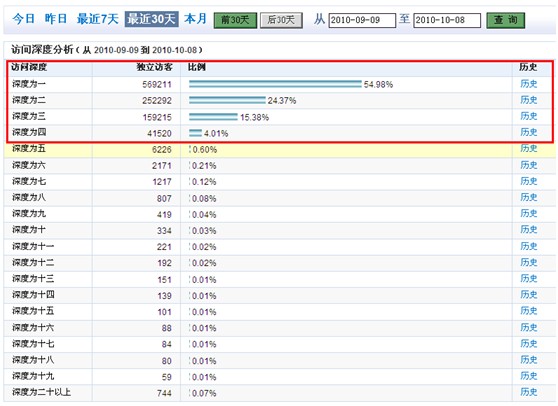Click the visitor count 2171
The width and height of the screenshot is (558, 406).
[x=162, y=166]
